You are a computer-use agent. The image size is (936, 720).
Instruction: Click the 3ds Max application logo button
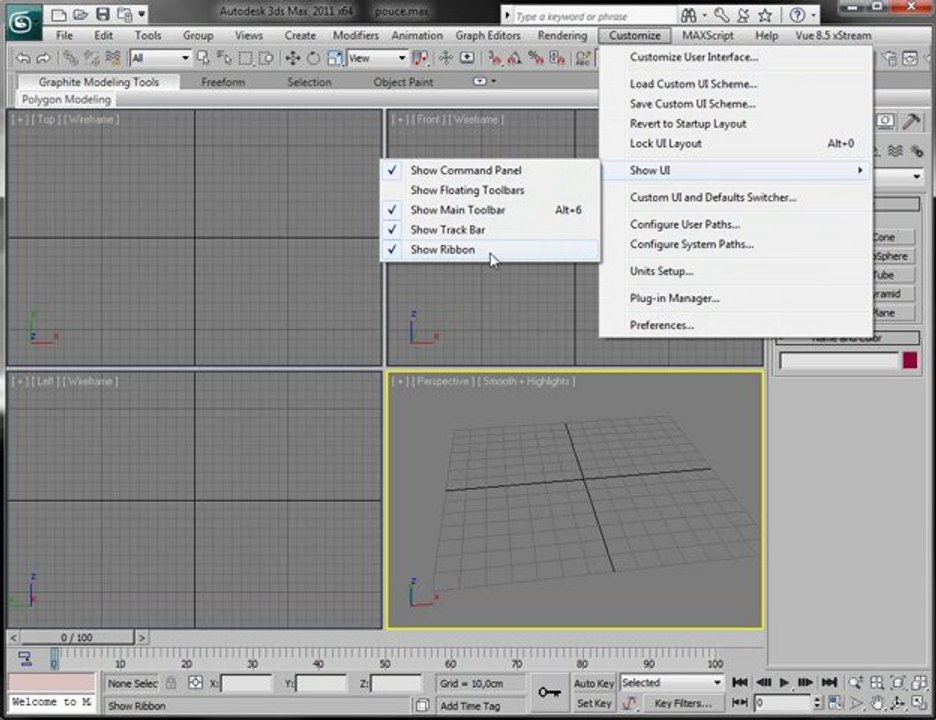[x=22, y=22]
